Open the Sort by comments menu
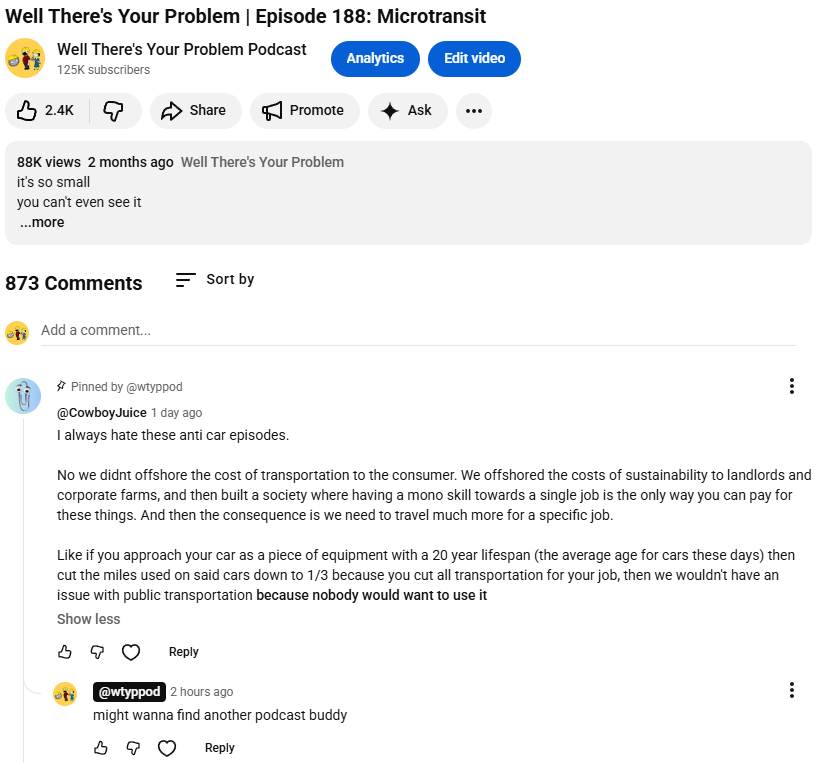818x763 pixels. click(215, 280)
